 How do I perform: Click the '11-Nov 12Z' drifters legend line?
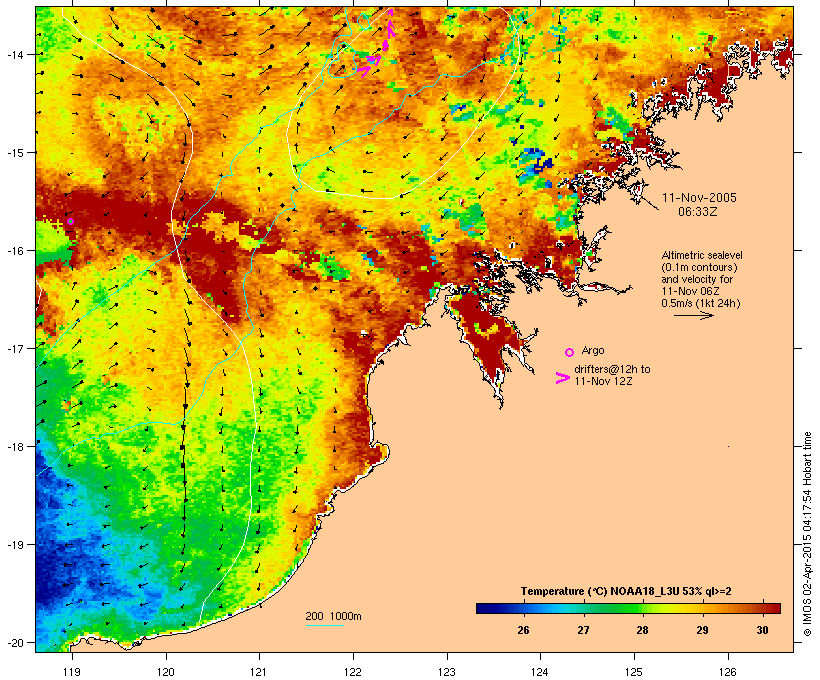[x=603, y=381]
